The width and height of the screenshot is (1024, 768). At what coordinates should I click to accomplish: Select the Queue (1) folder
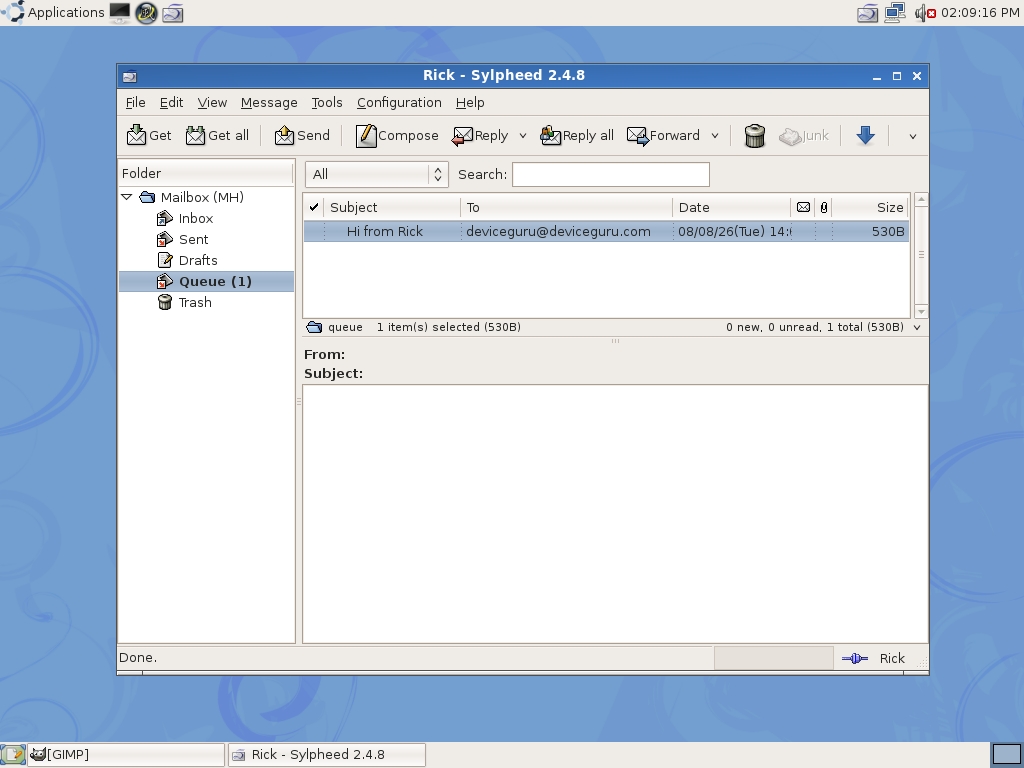[x=206, y=281]
